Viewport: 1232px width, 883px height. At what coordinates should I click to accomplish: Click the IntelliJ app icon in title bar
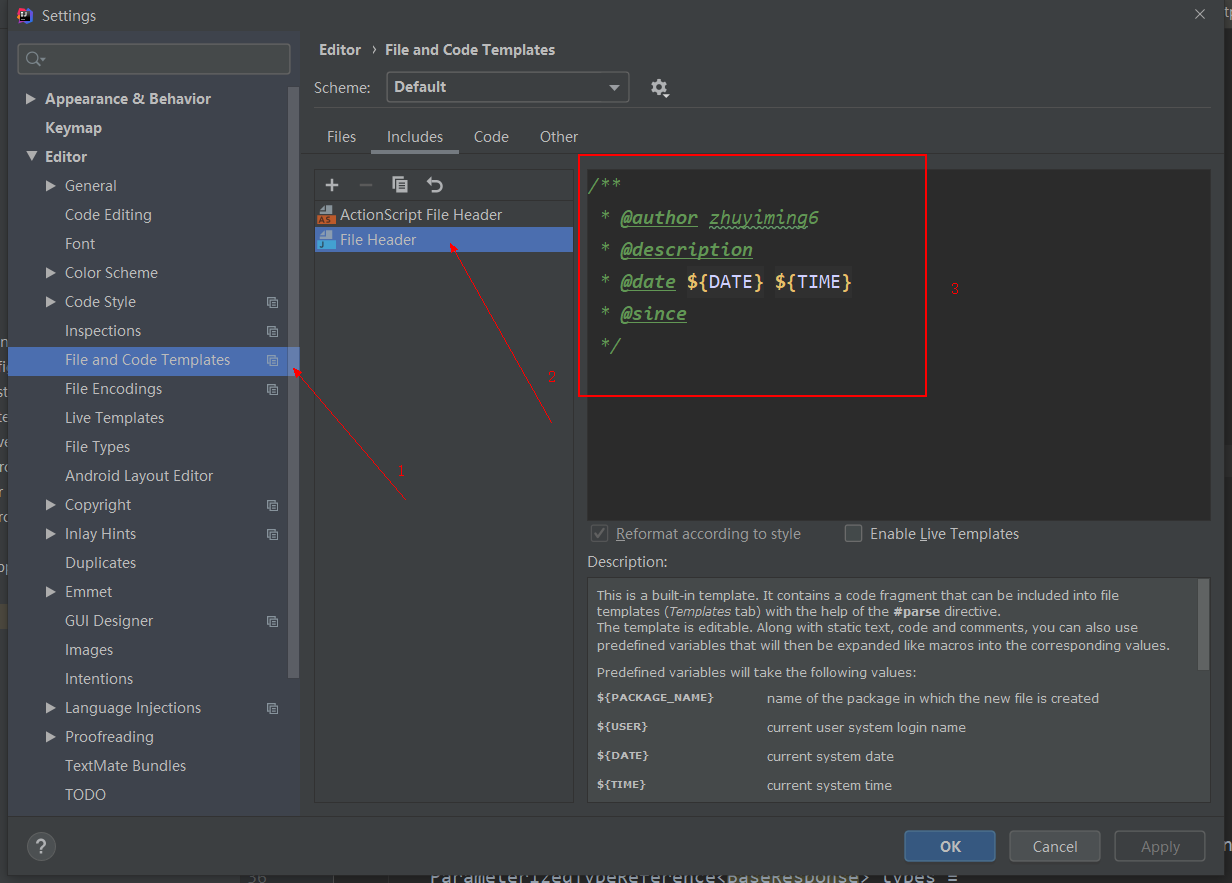click(x=26, y=15)
